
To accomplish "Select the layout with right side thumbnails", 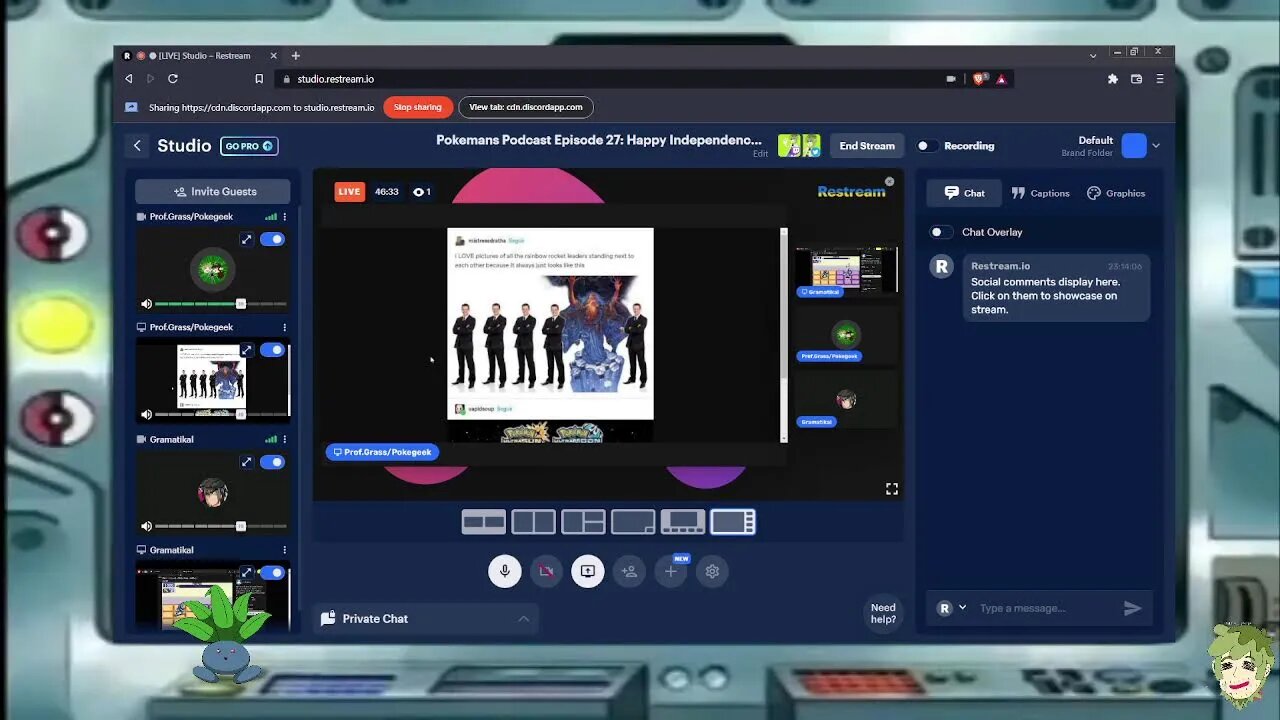I will tap(733, 522).
